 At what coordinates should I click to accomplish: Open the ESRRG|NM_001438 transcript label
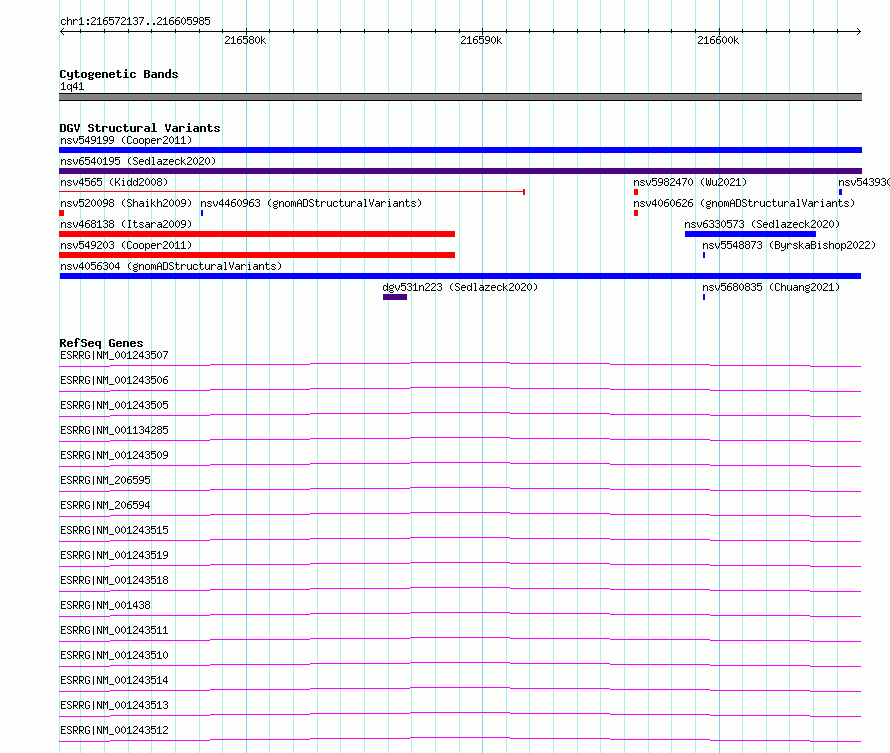(105, 605)
